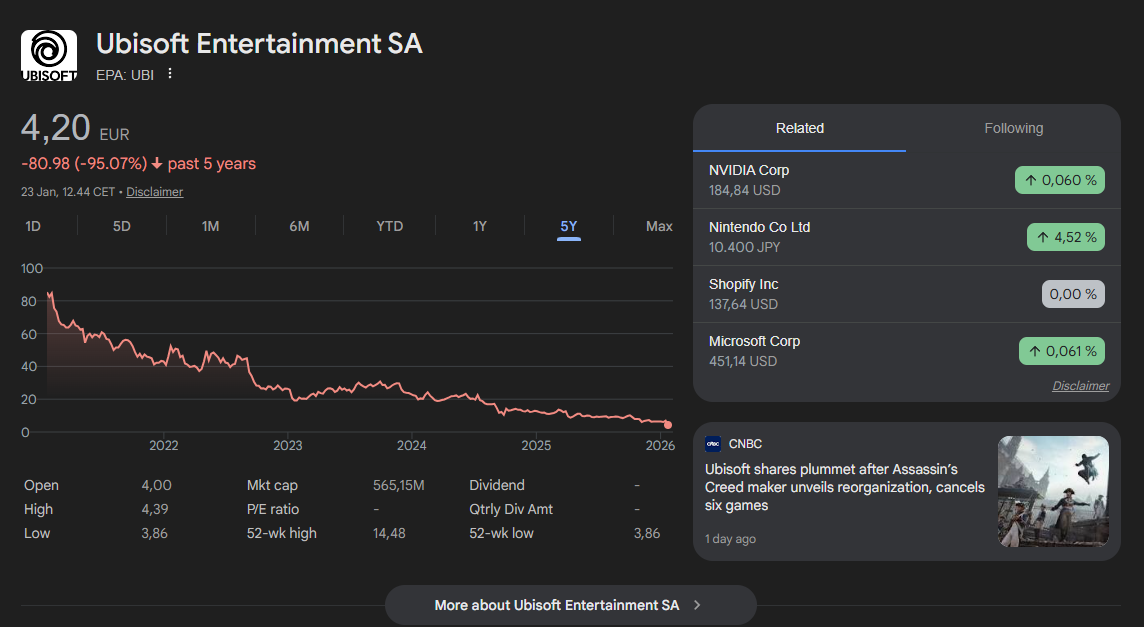Click the current price dot on chart
1144x627 pixels.
coord(668,425)
